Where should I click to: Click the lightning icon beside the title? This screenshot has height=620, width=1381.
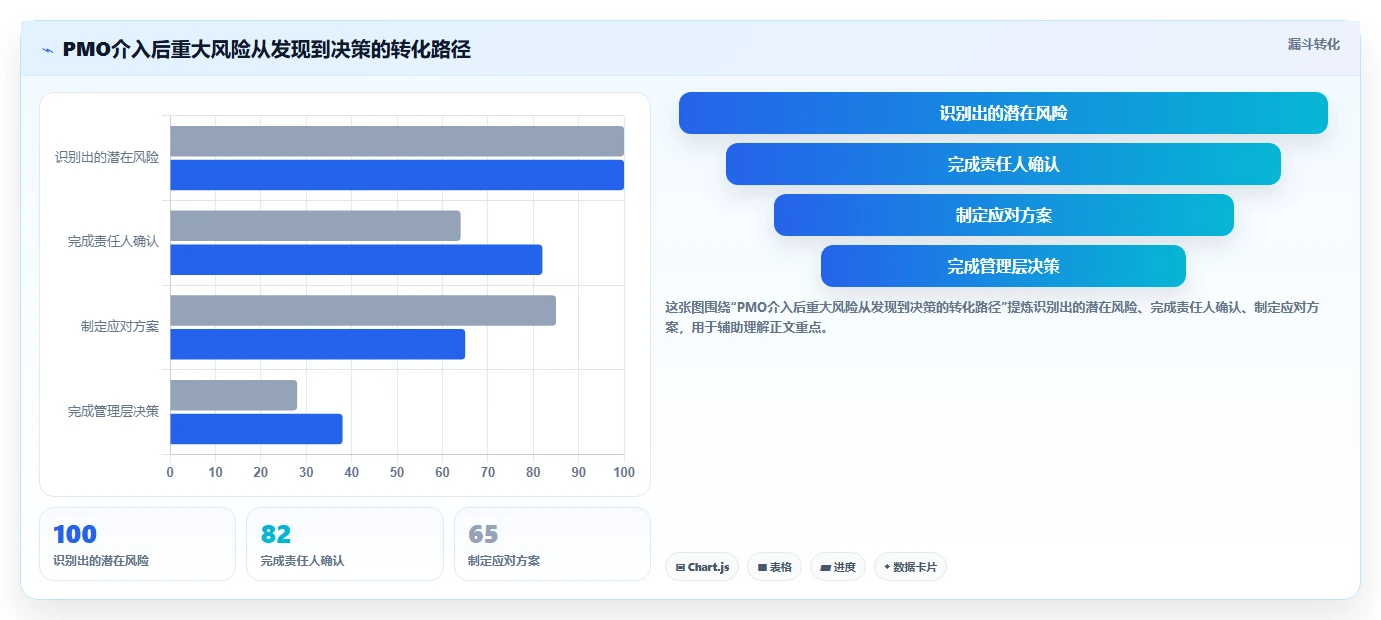coord(47,49)
